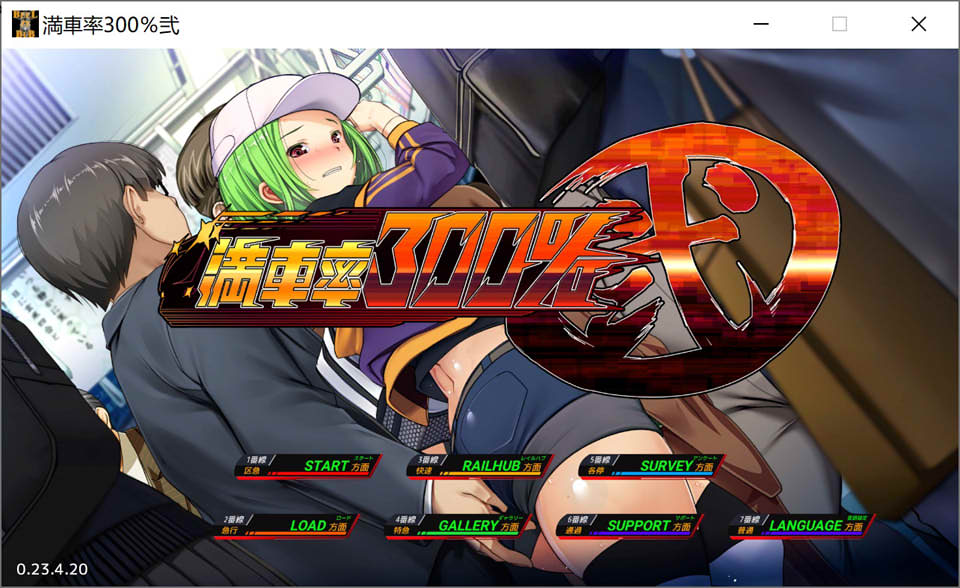Open the SURVEY link

(x=666, y=465)
